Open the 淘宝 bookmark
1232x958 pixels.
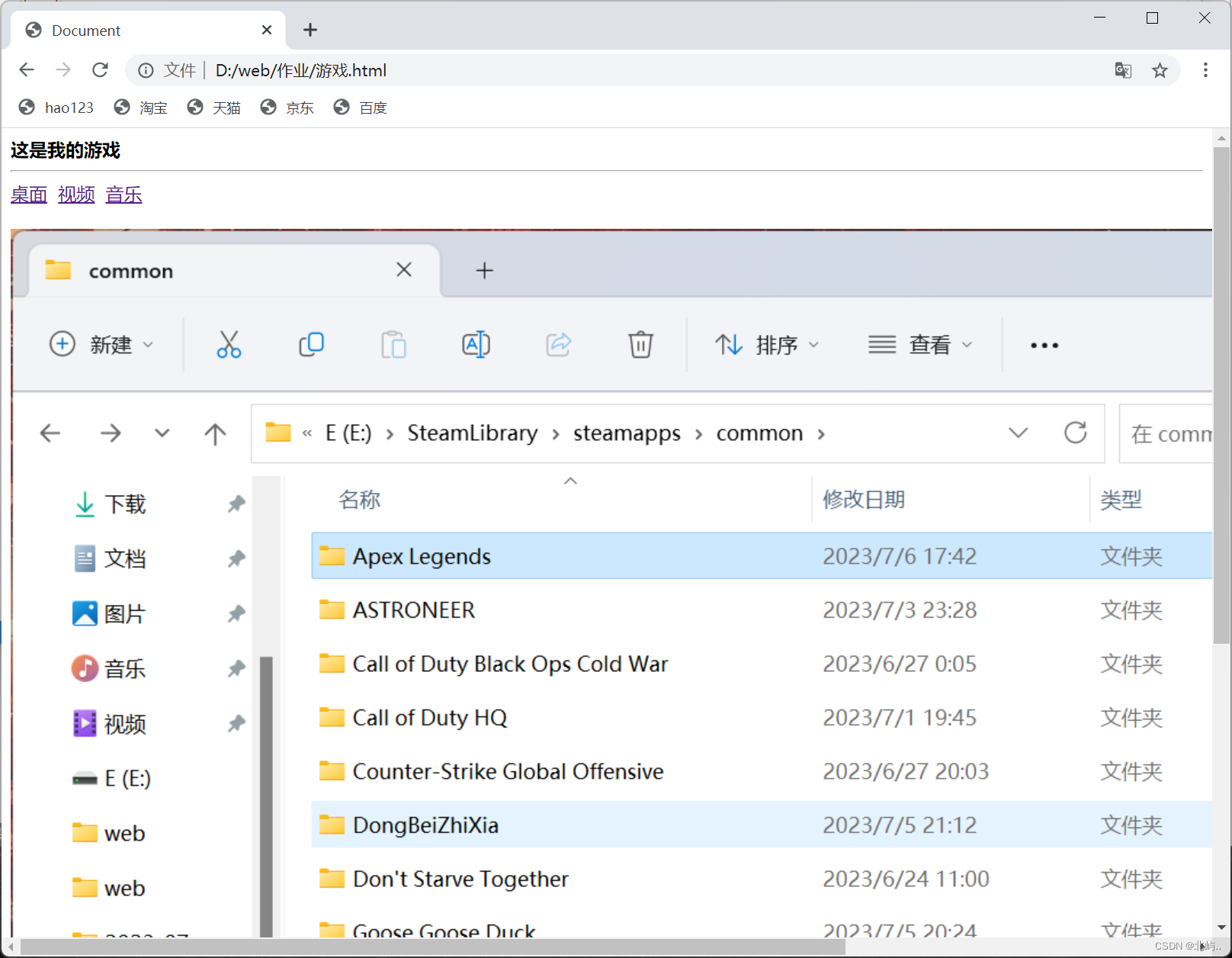point(141,108)
